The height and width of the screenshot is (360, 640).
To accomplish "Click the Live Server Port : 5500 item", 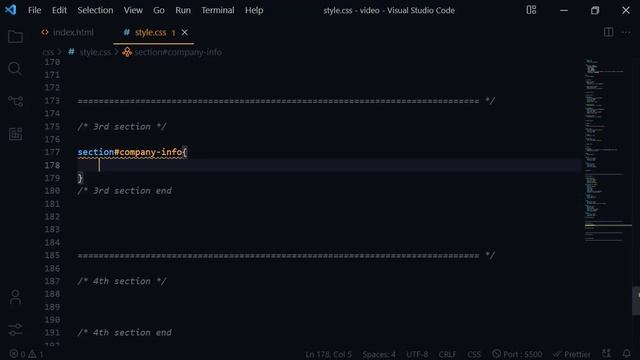I will 517,354.
